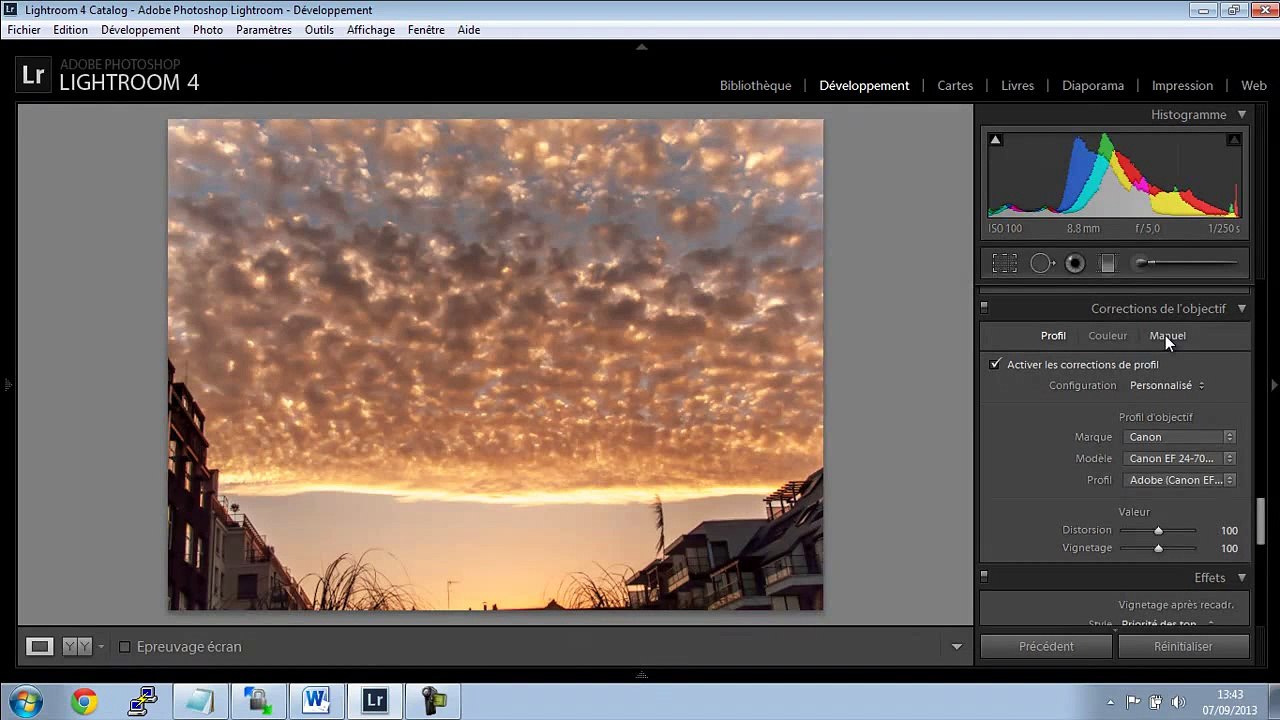
Task: Enable Epreuvage écran checkbox
Action: 125,647
